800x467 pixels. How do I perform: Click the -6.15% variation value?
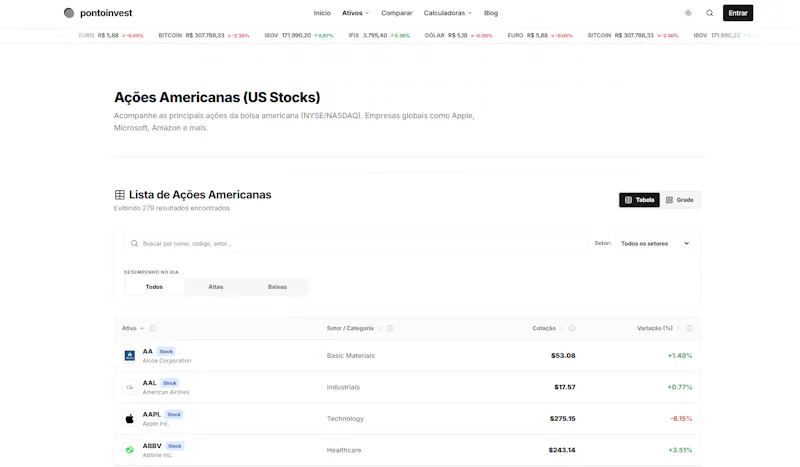point(681,419)
